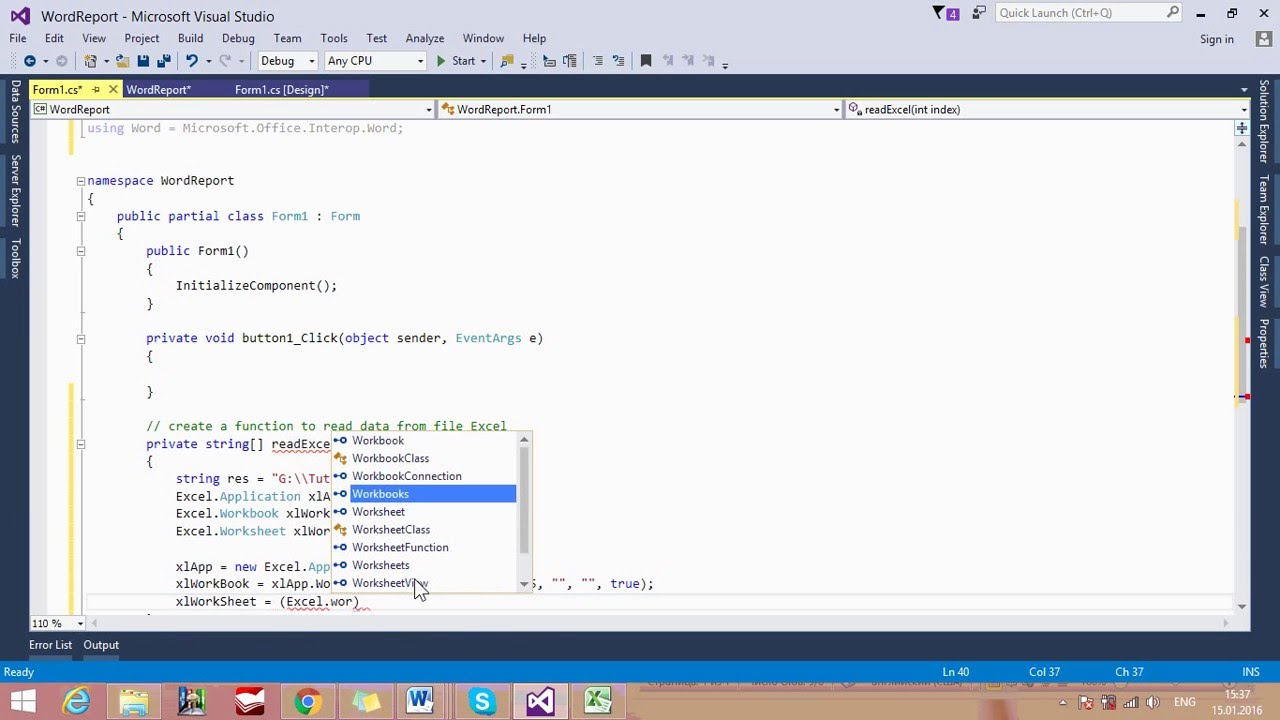Start debugging with the green play arrow

[440, 61]
